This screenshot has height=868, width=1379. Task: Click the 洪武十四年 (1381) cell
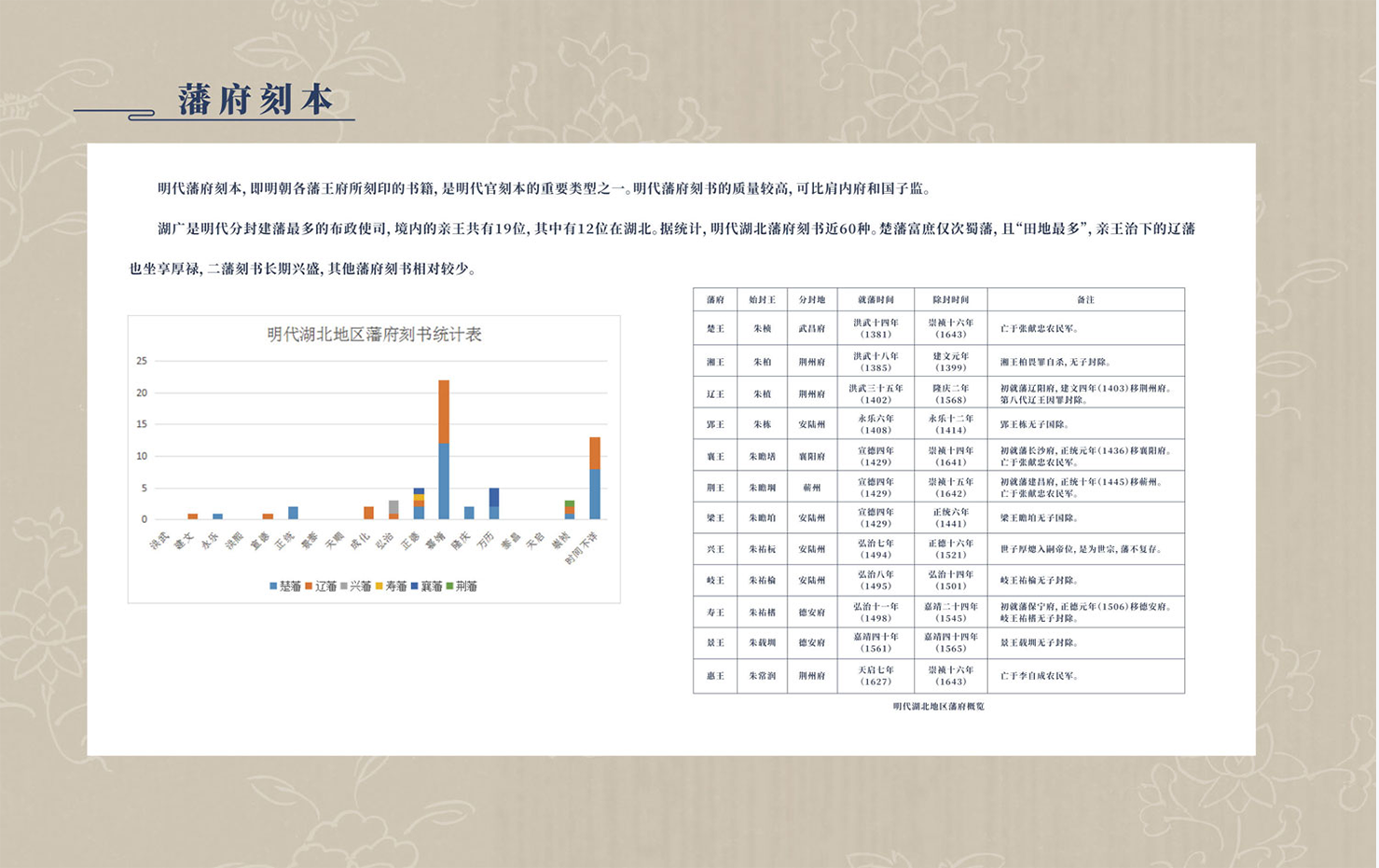[x=876, y=328]
